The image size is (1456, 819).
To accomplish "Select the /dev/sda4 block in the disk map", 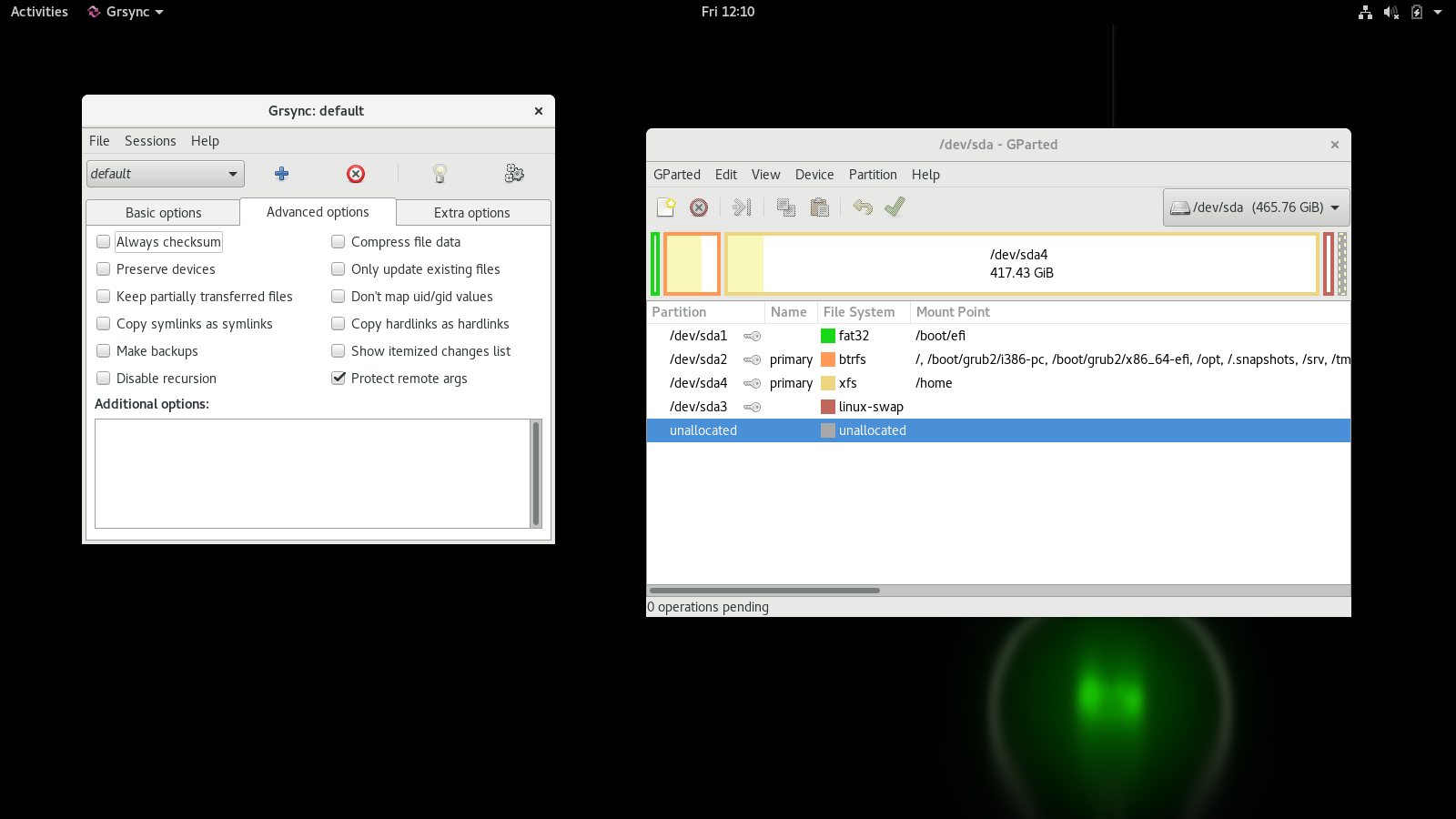I will [x=1021, y=264].
